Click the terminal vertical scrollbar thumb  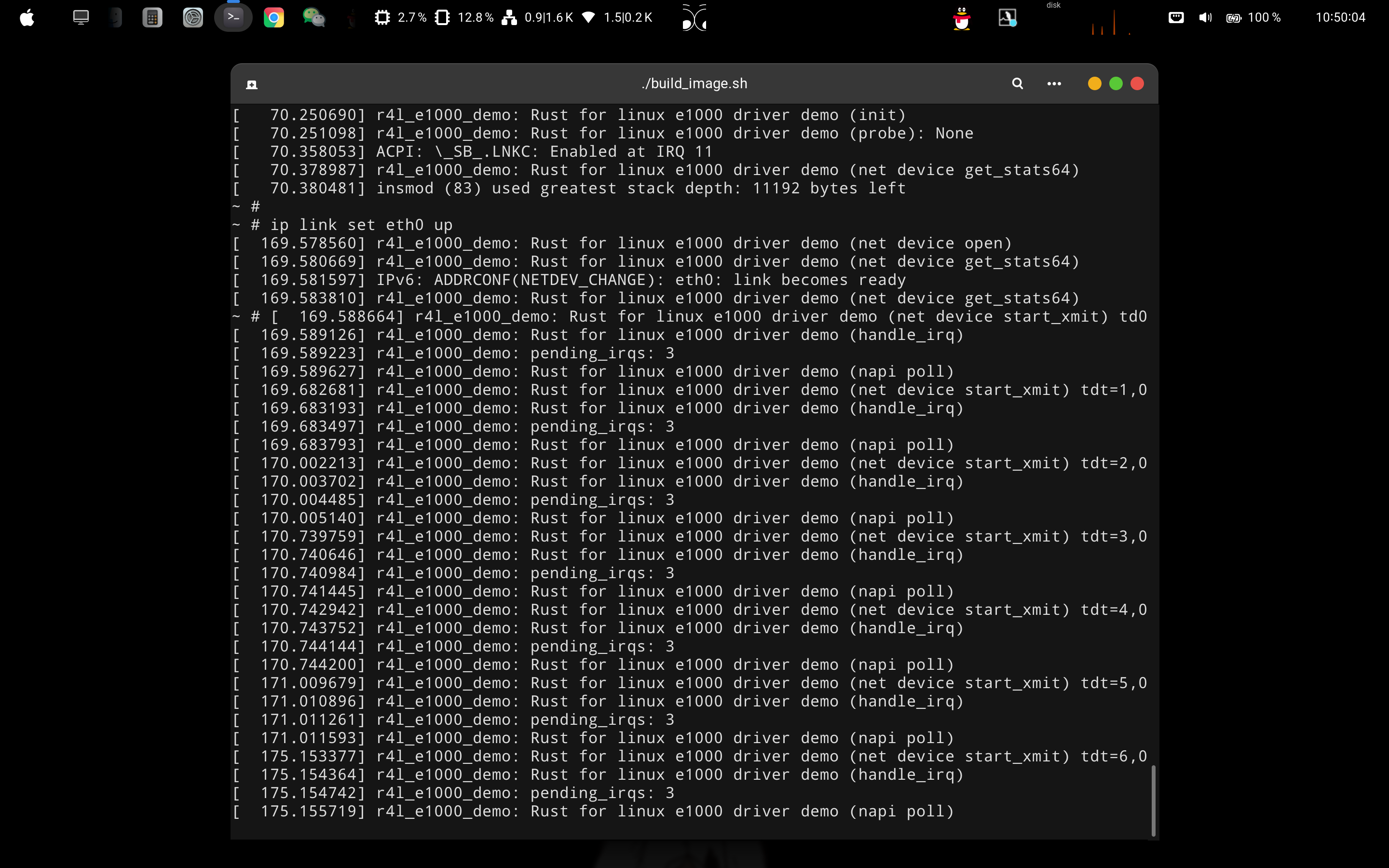coord(1153,800)
